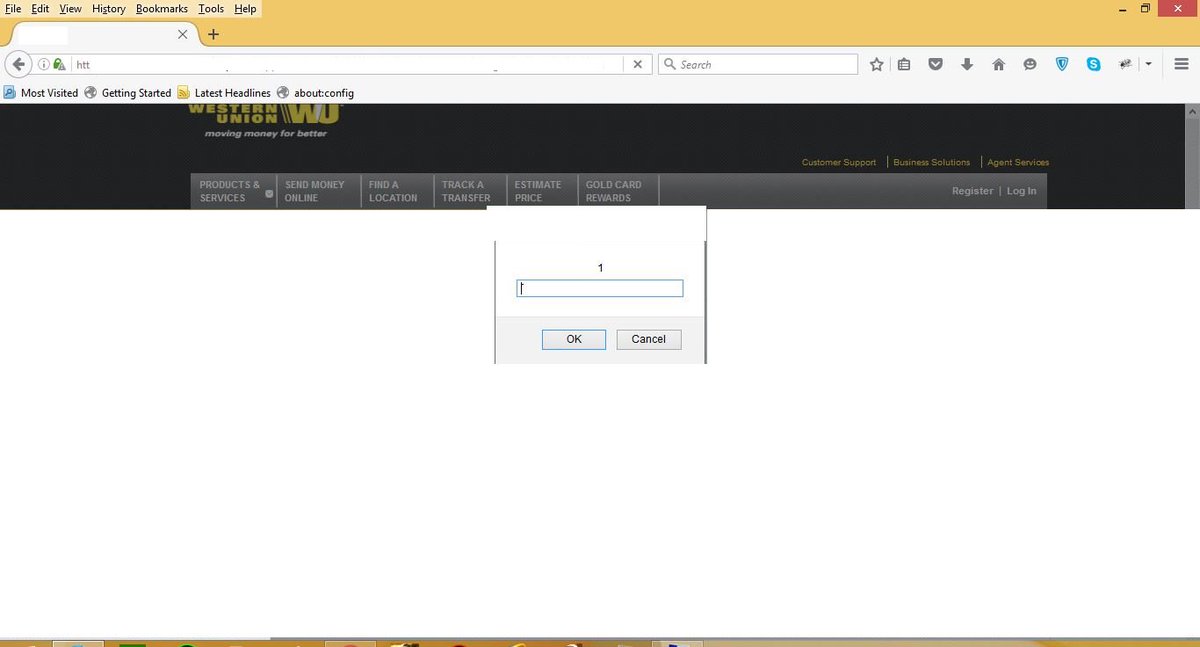1200x647 pixels.
Task: Select the TRACK A TRANSFER tab
Action: pos(467,191)
